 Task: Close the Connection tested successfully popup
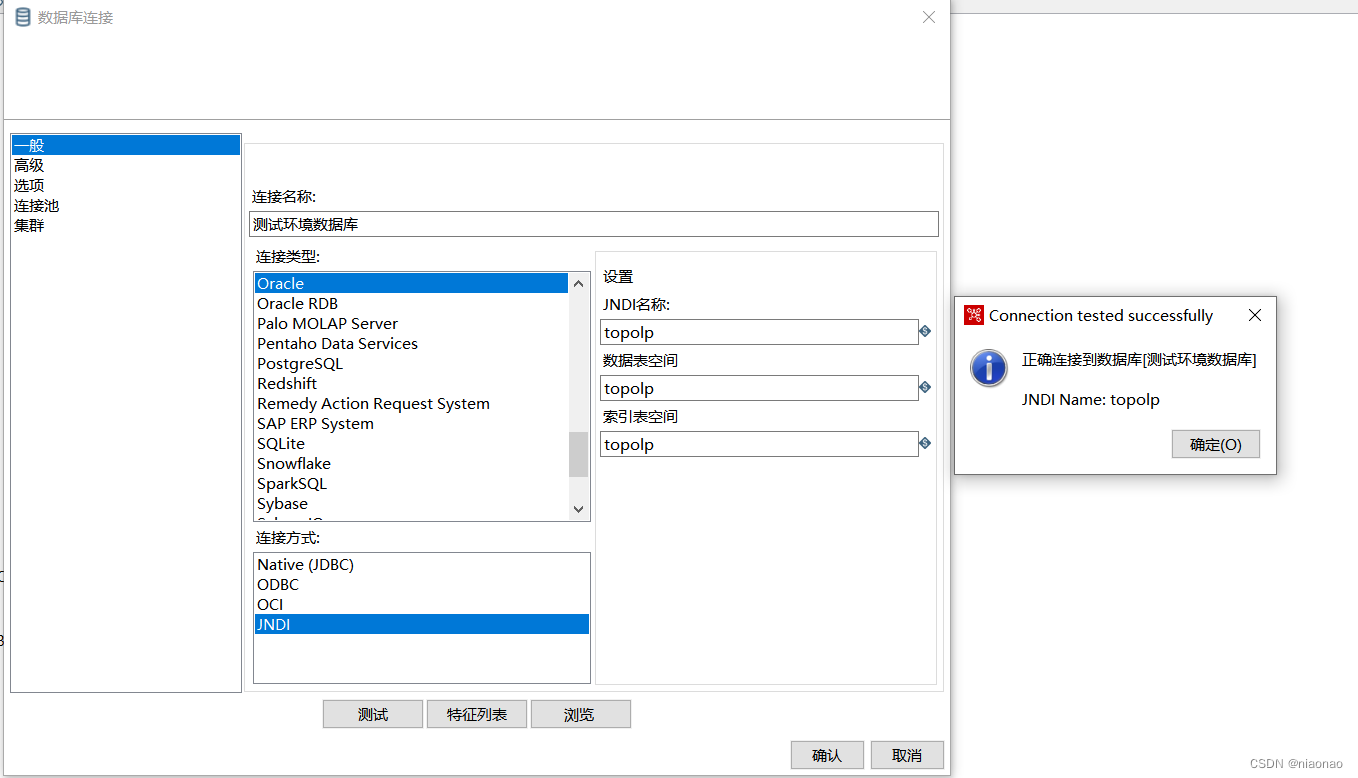[1255, 315]
